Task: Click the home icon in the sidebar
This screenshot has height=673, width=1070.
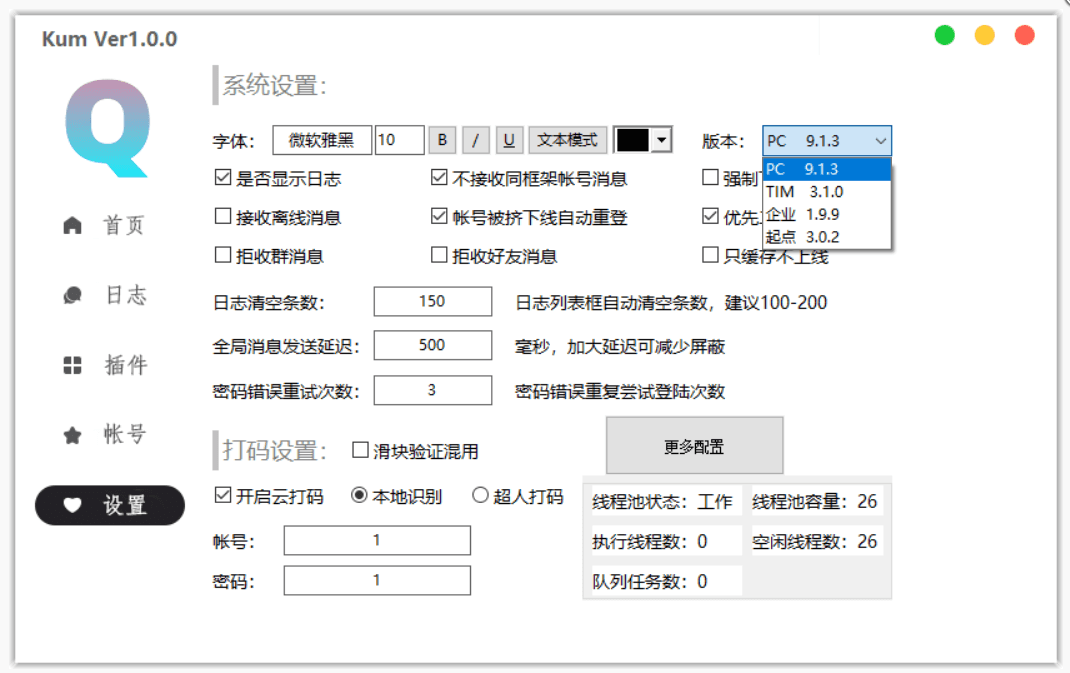Action: 72,226
